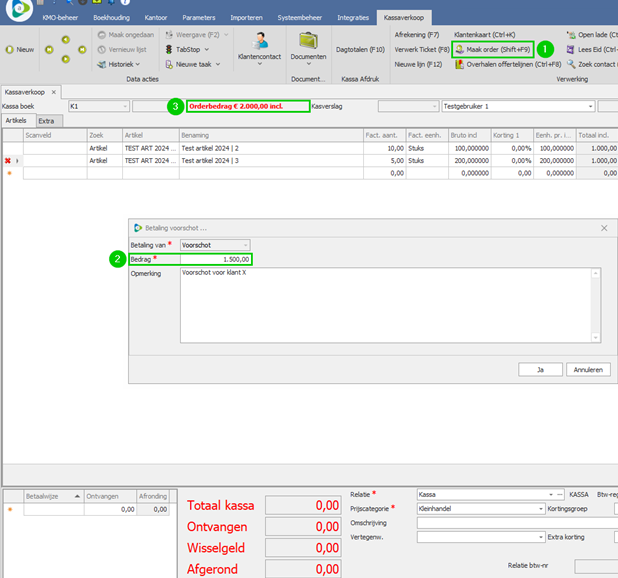Open Nieuwe taak dropdown
618x578 pixels.
pos(192,64)
